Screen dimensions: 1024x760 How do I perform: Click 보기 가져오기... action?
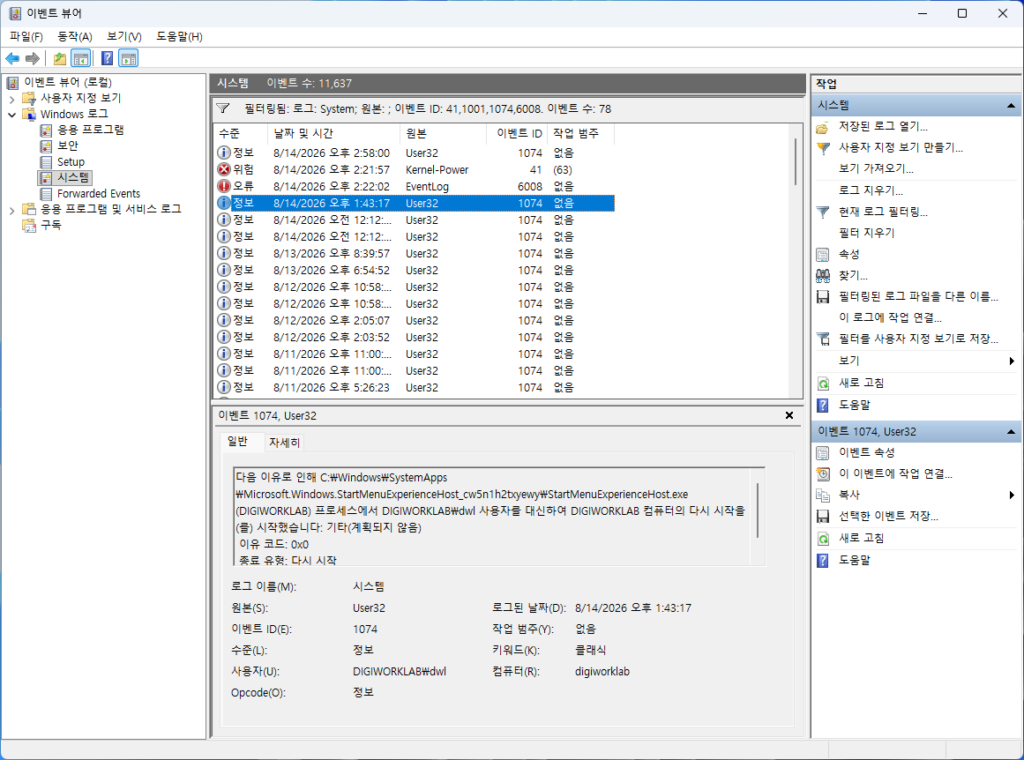(x=876, y=168)
